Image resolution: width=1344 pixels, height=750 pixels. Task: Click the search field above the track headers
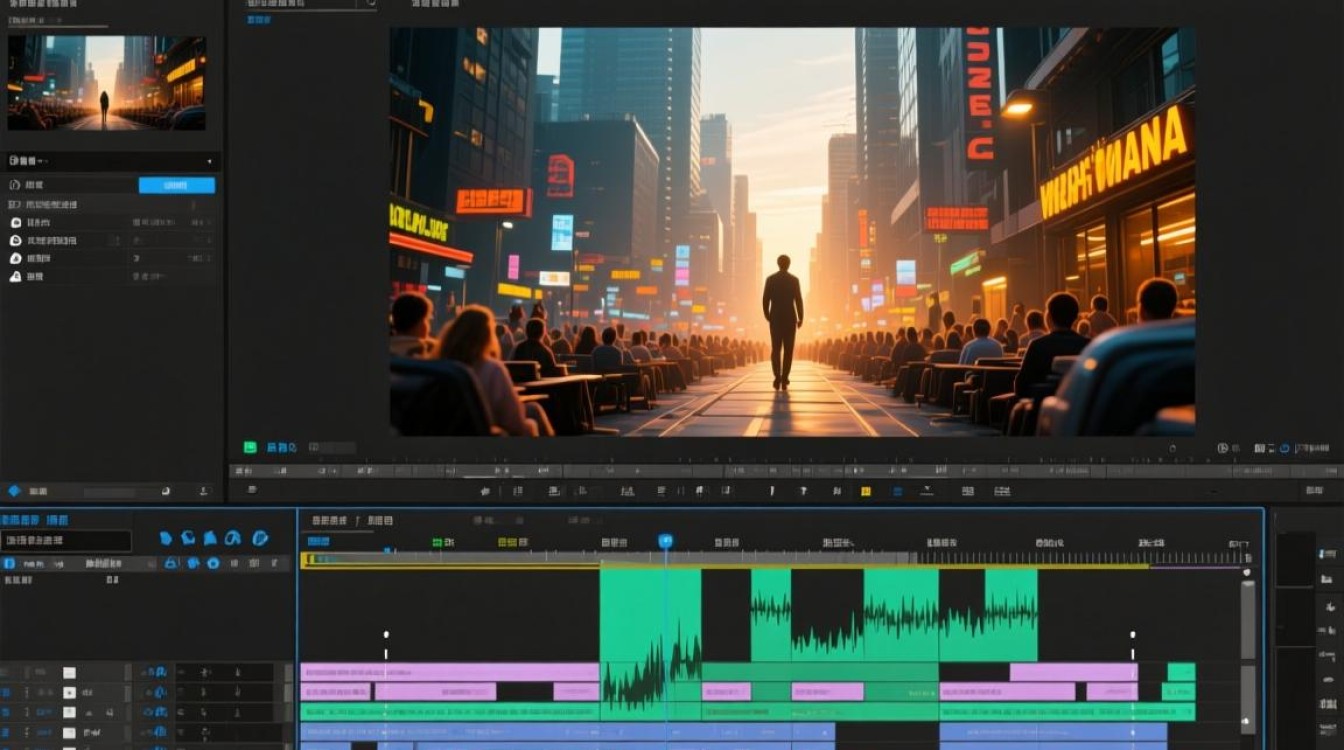click(x=67, y=541)
